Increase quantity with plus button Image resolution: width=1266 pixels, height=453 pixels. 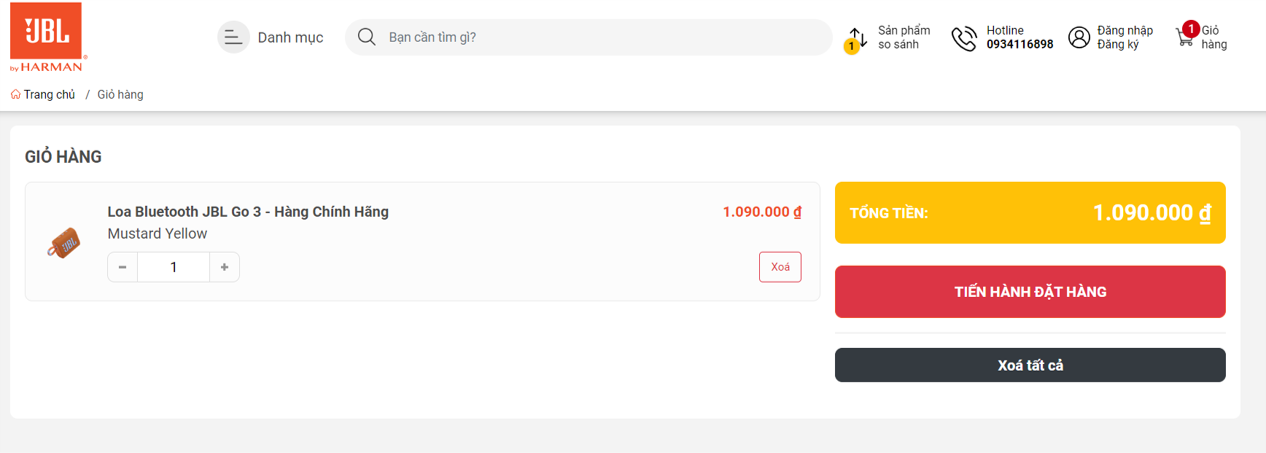point(224,267)
